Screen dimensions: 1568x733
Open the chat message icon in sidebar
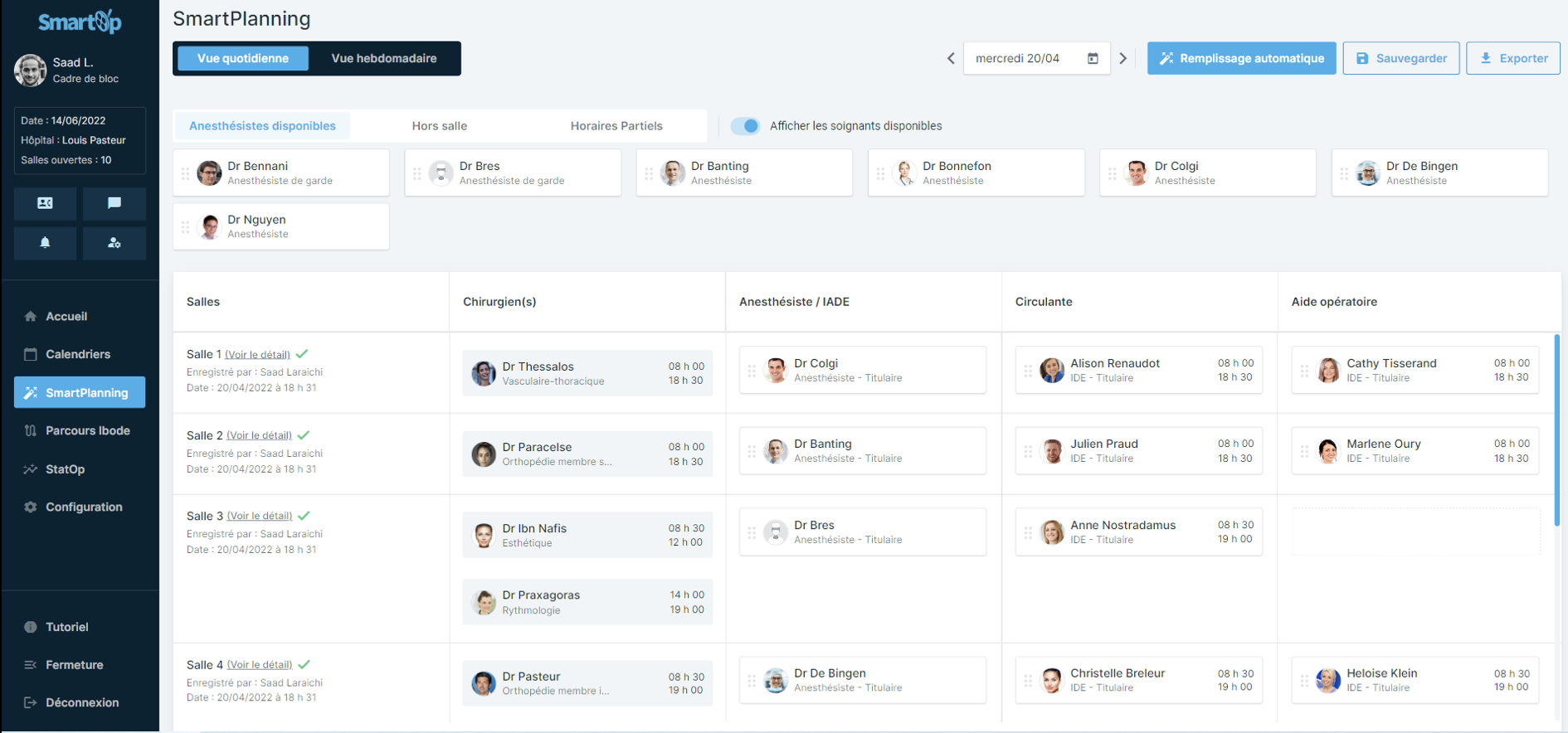114,203
